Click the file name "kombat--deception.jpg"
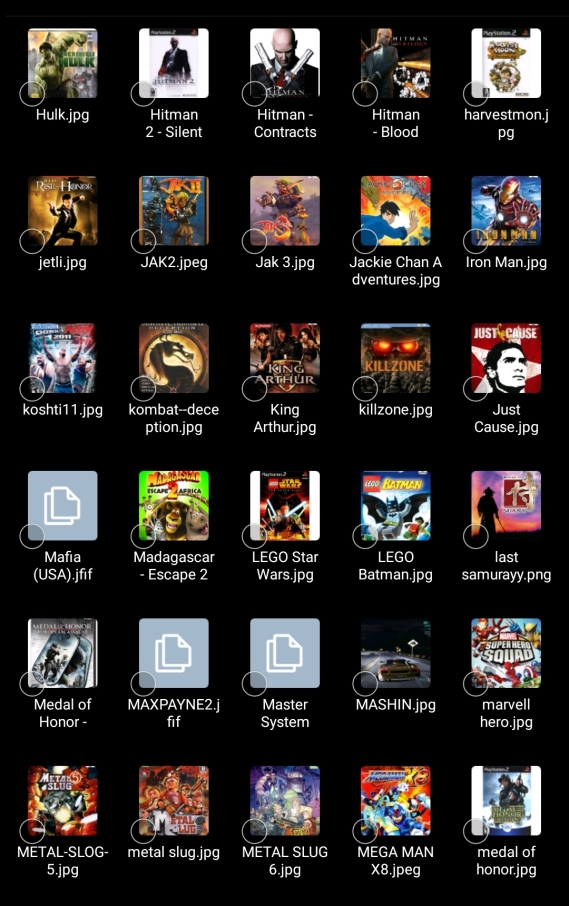The image size is (569, 906). click(x=174, y=418)
